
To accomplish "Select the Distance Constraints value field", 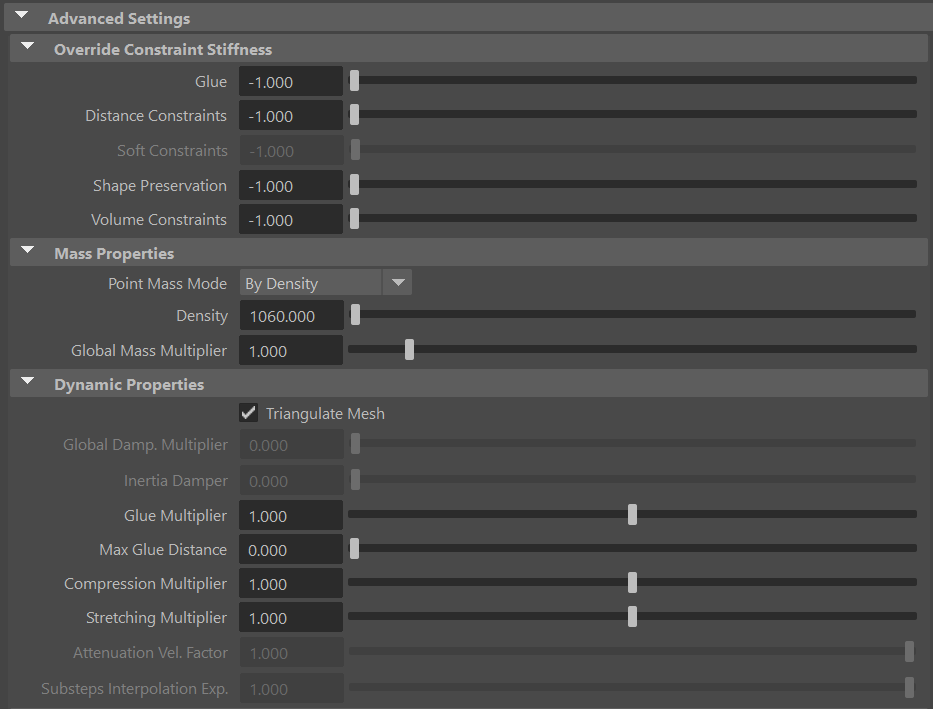I will tap(290, 115).
